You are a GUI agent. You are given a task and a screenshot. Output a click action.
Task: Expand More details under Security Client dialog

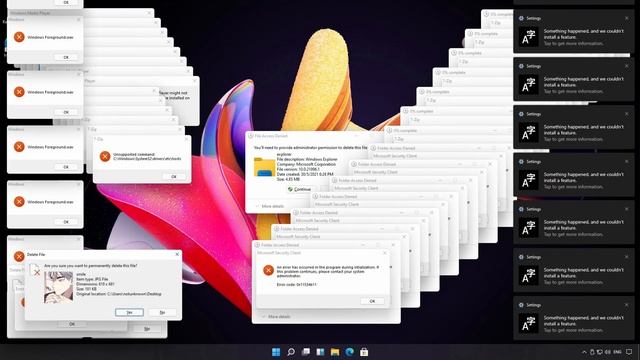click(276, 317)
